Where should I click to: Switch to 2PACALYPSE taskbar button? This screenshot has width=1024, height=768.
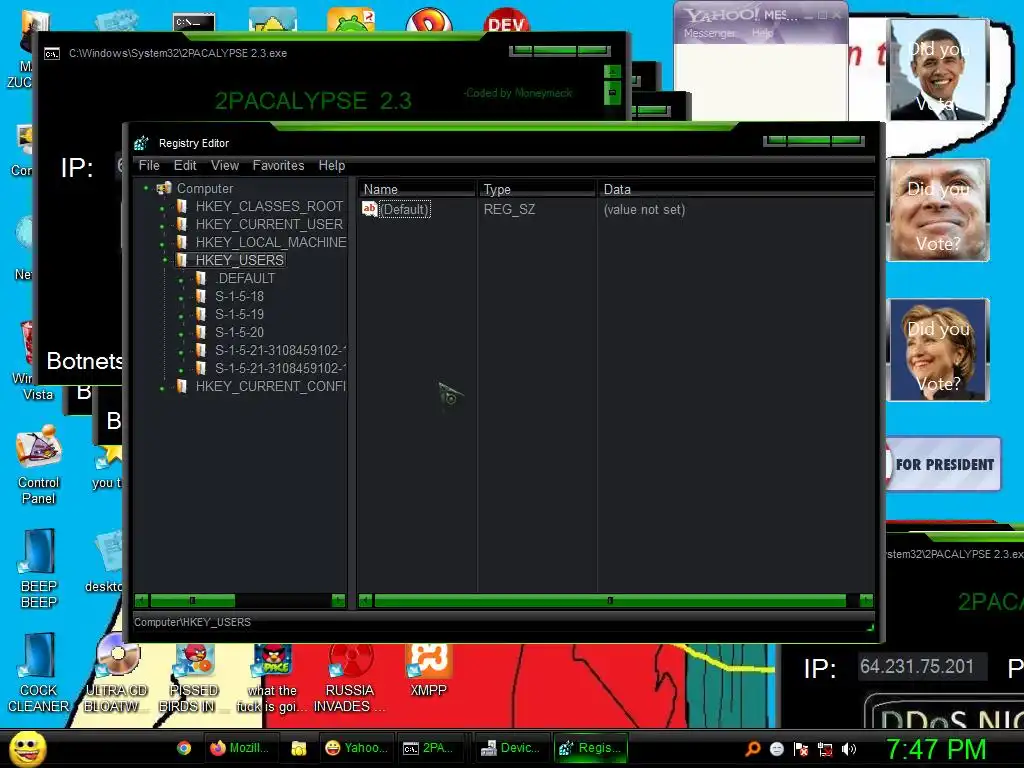tap(434, 748)
